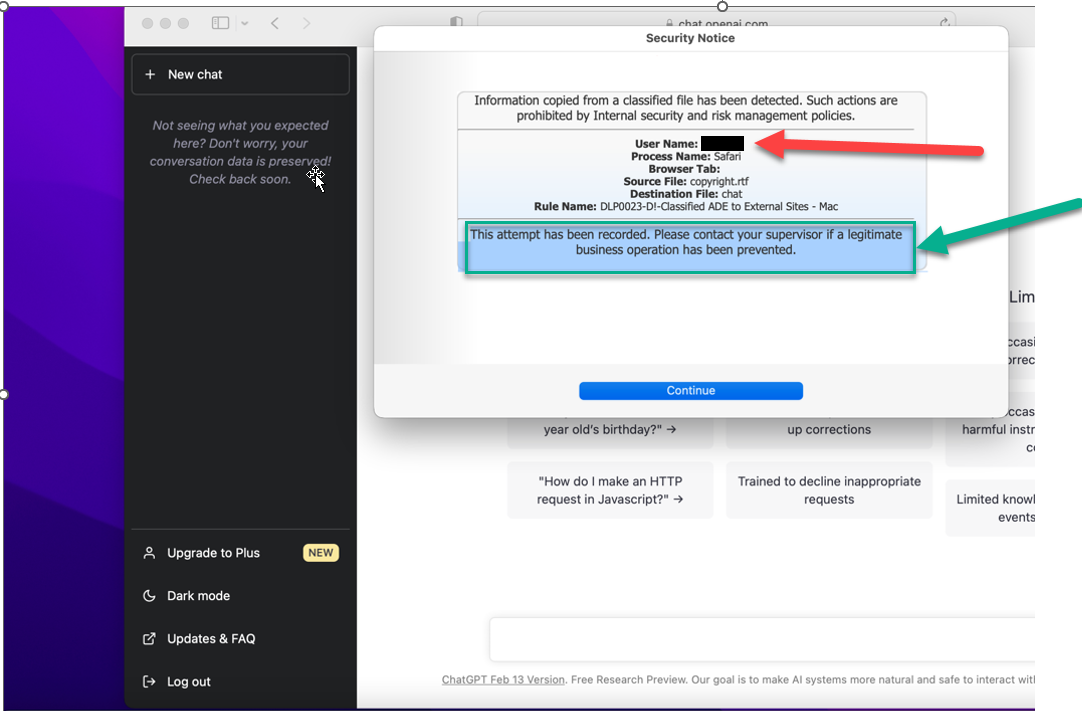The image size is (1082, 711).
Task: Reload the page using the refresh icon
Action: [944, 22]
